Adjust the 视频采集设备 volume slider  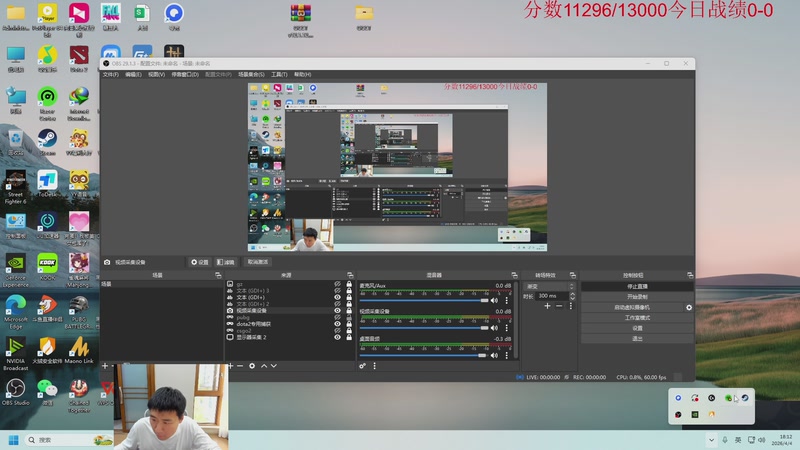(x=423, y=328)
